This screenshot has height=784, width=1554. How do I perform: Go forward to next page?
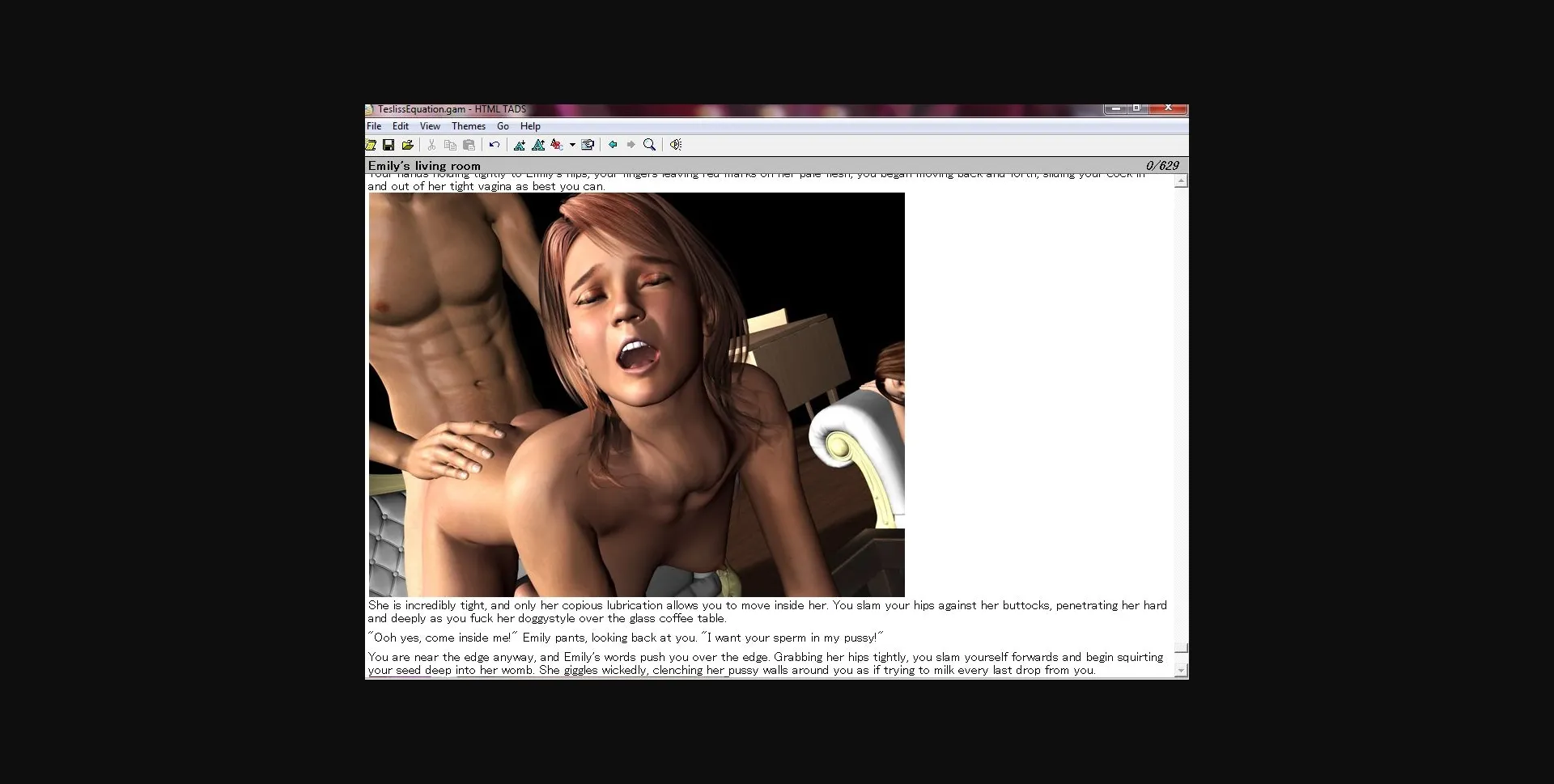[x=632, y=144]
